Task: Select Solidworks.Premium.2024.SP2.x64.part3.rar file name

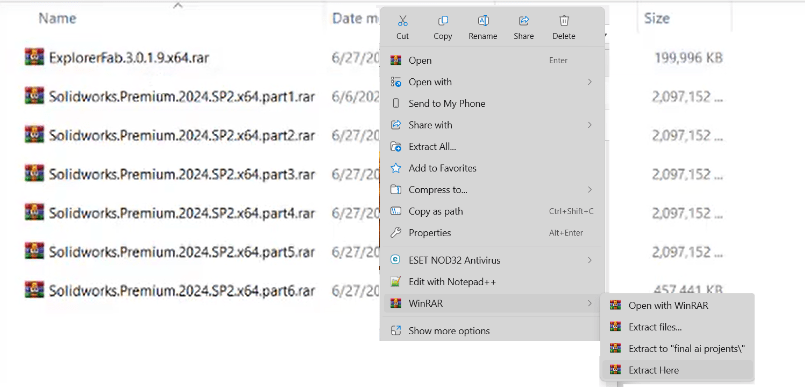Action: click(x=182, y=175)
